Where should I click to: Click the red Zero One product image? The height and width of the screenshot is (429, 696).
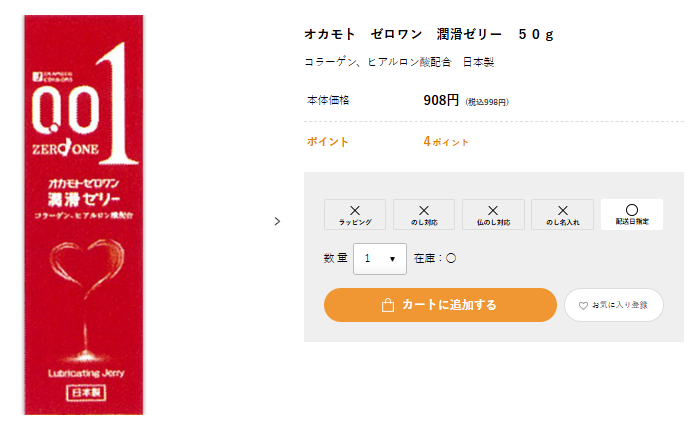coord(84,215)
